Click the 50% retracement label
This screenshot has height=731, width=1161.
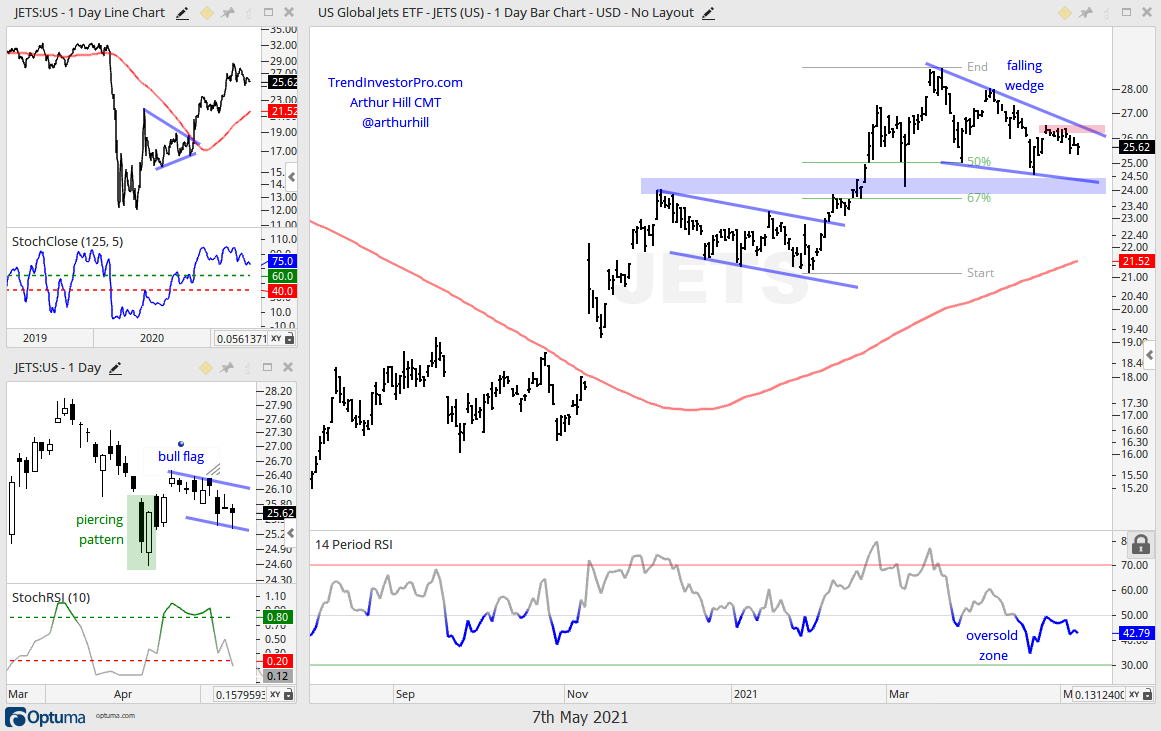click(x=978, y=161)
